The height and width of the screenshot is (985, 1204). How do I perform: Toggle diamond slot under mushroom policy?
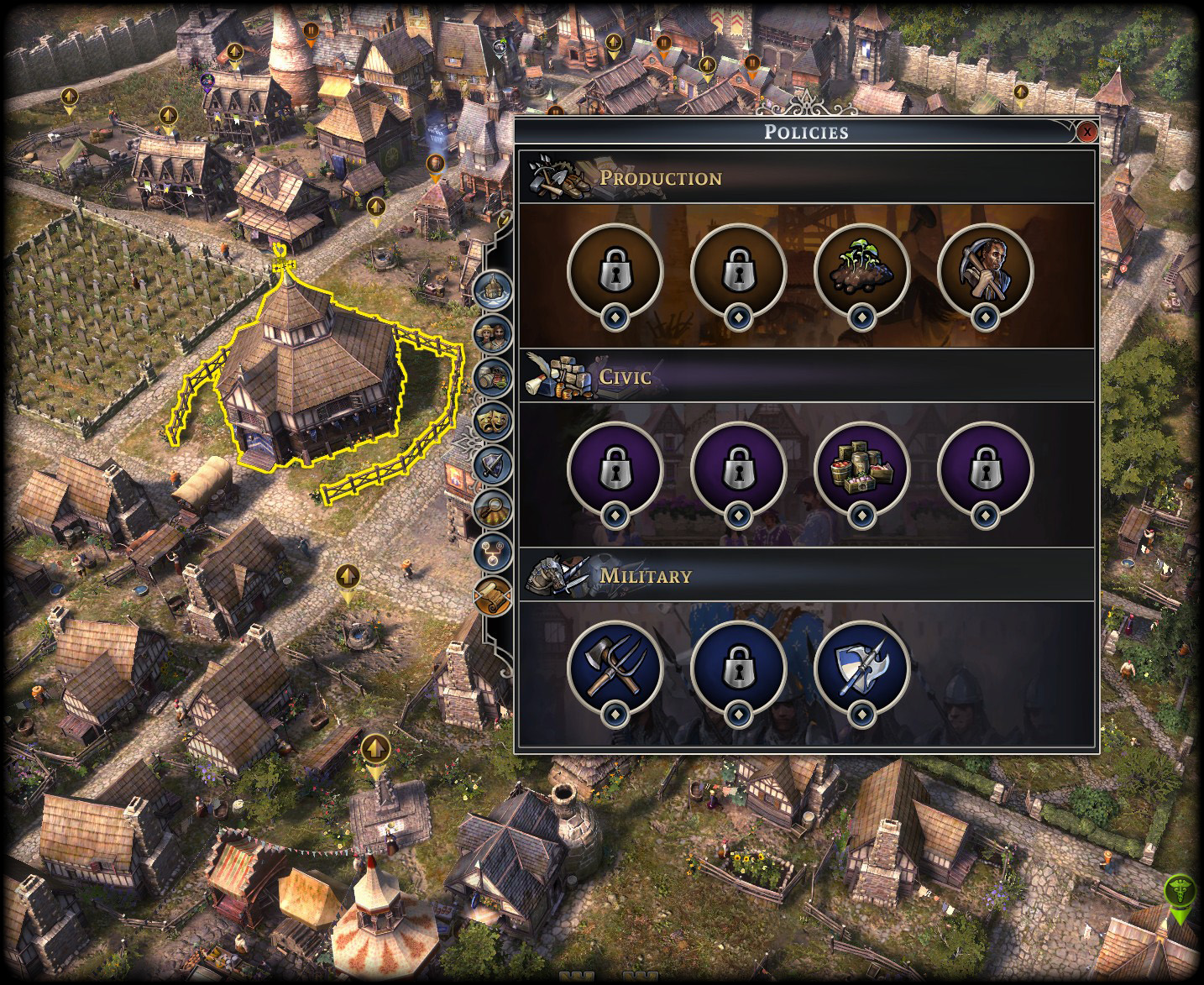(x=862, y=317)
